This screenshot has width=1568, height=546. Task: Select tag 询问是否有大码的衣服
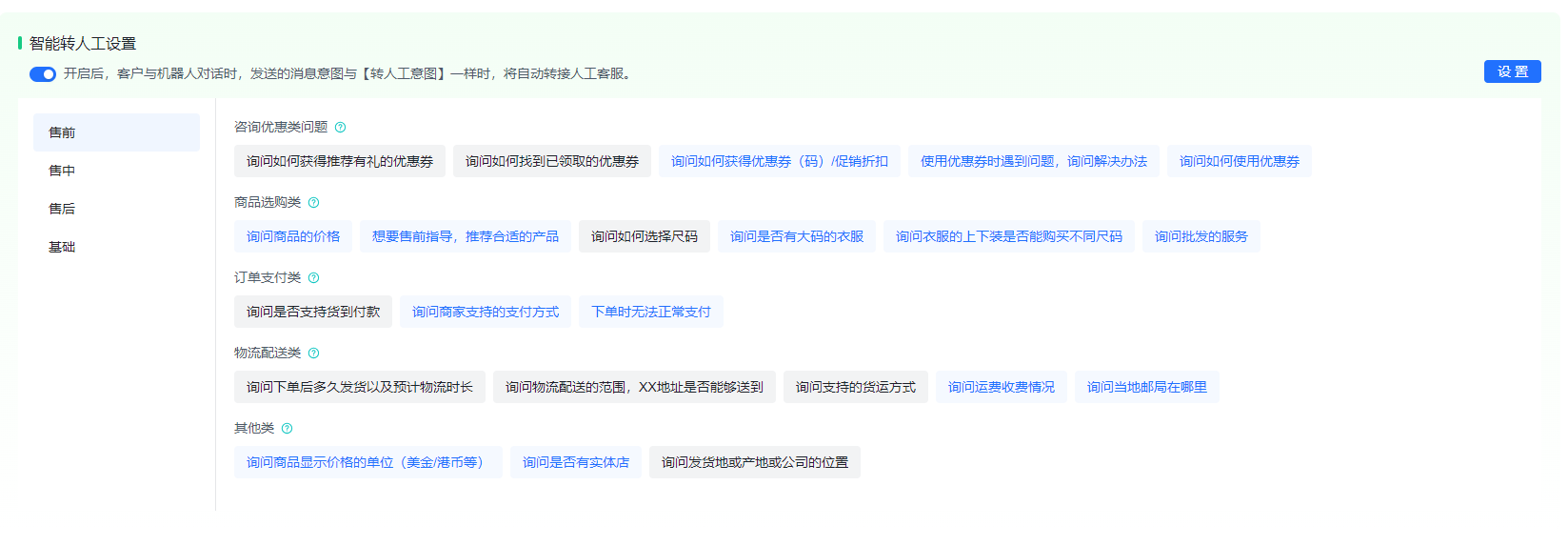tap(797, 236)
